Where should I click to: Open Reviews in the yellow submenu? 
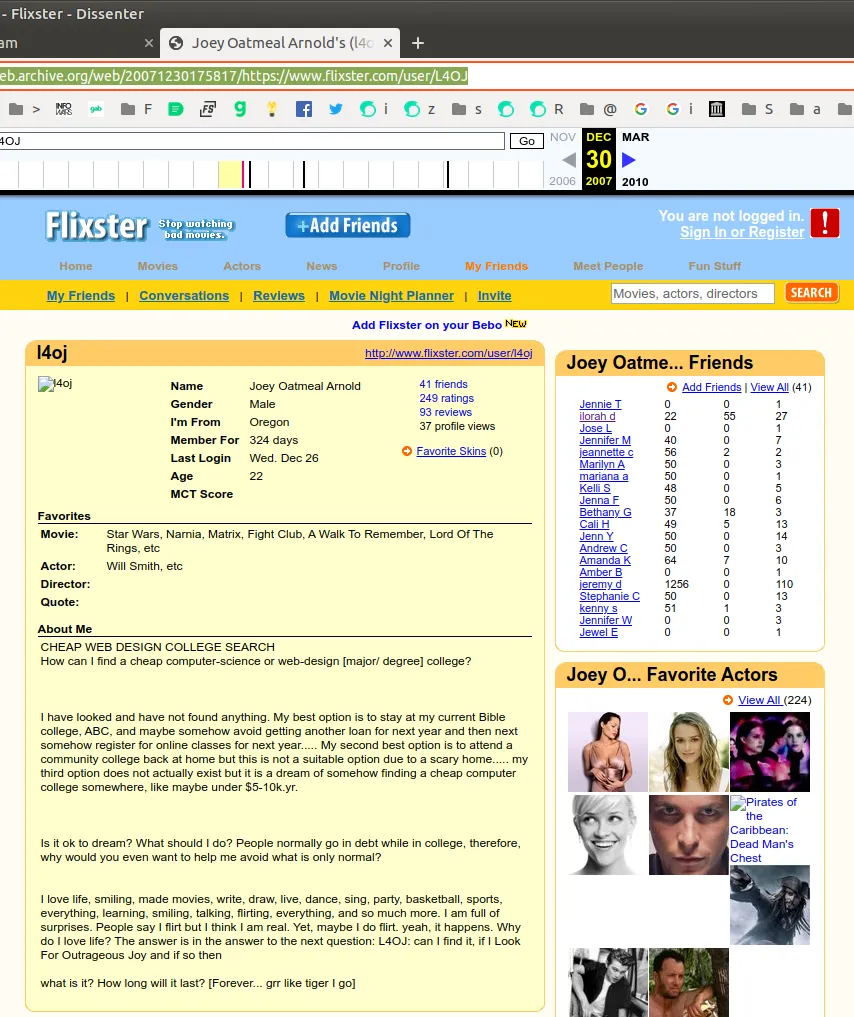point(279,295)
